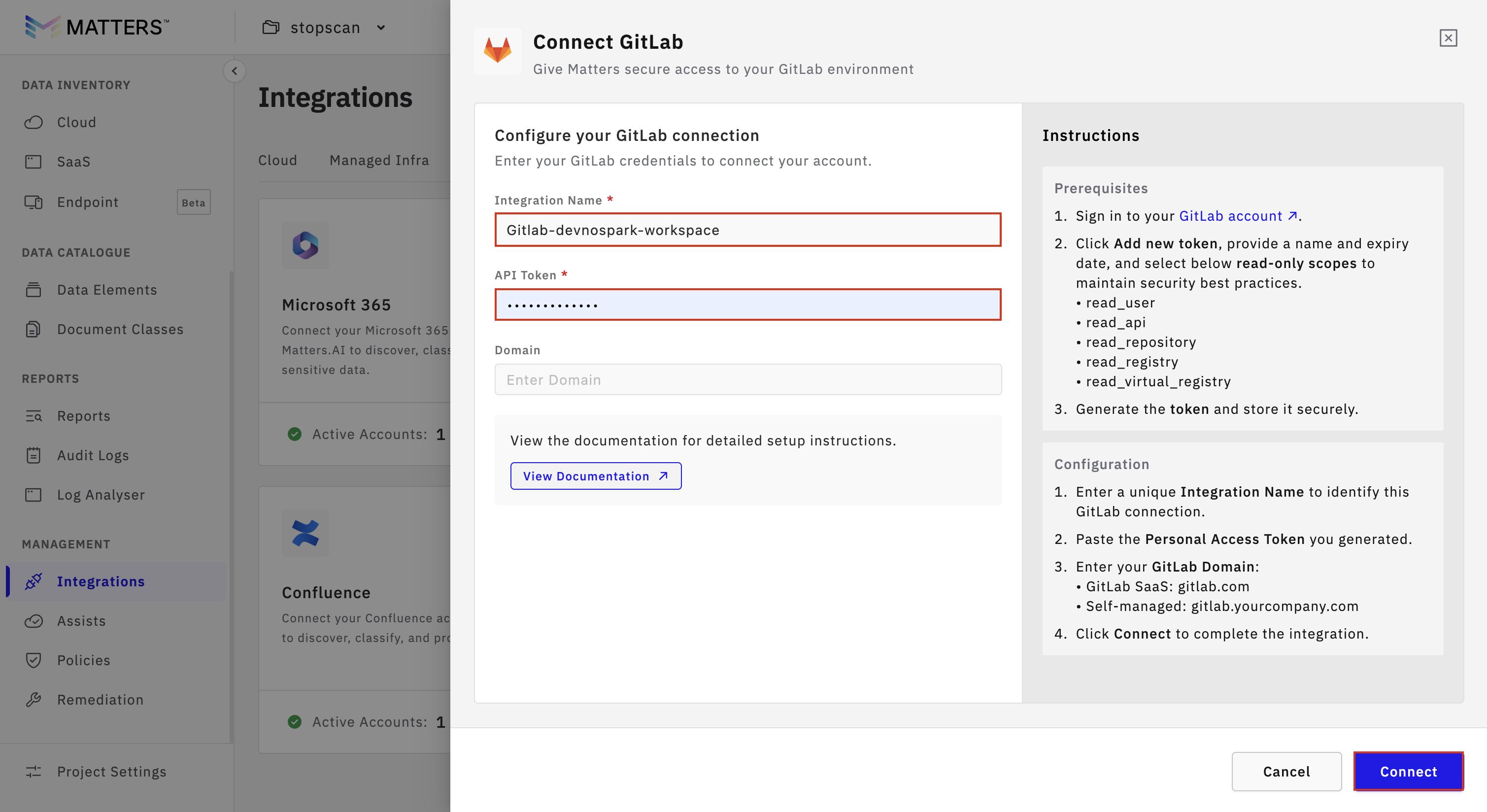Click the Prerequisites section heading
This screenshot has height=812, width=1487.
click(1101, 188)
